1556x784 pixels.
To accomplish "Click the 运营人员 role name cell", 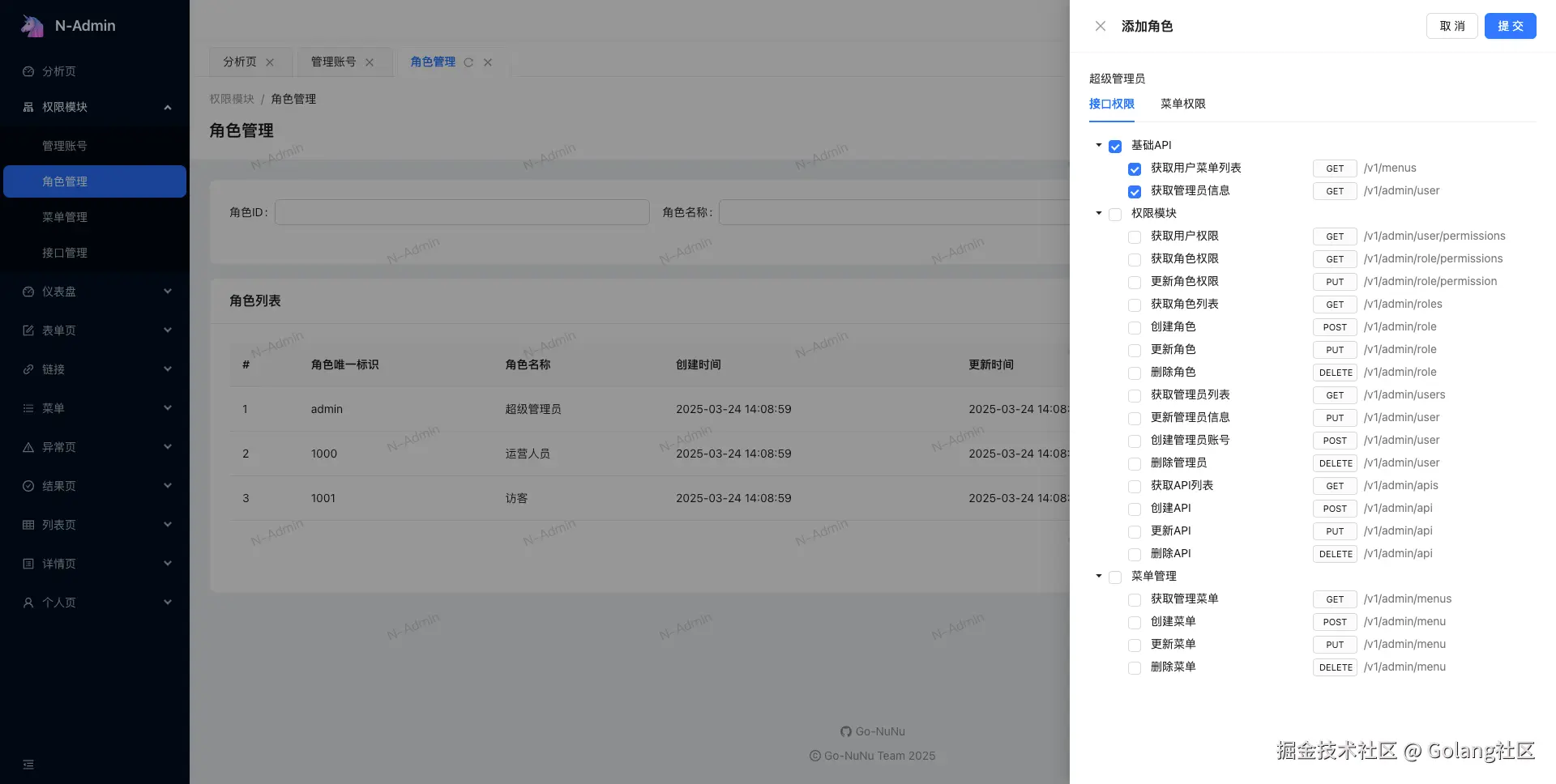I will 528,454.
